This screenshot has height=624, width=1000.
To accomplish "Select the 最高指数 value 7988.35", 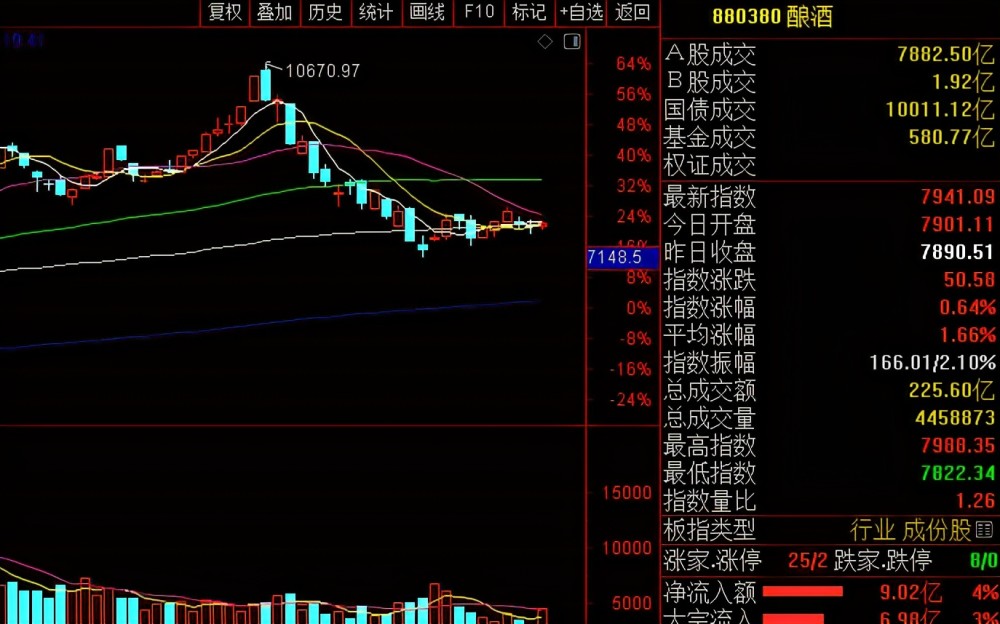I will [x=957, y=445].
